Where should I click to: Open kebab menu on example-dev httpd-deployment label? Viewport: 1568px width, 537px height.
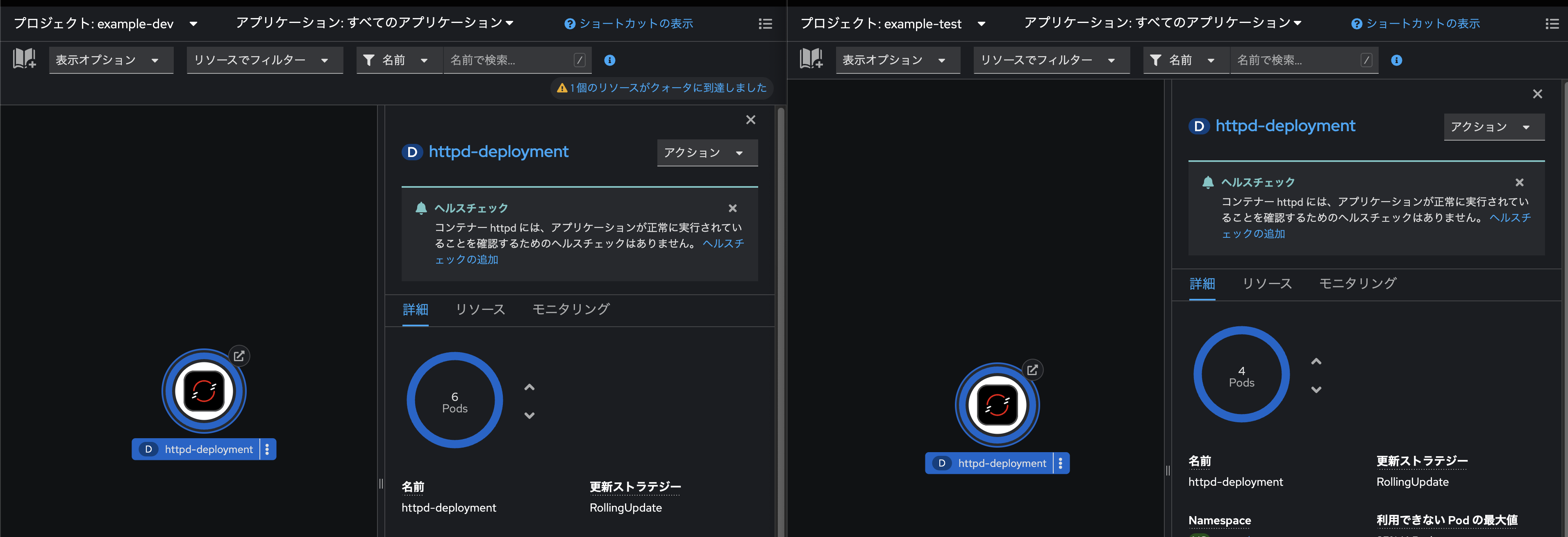coord(267,449)
